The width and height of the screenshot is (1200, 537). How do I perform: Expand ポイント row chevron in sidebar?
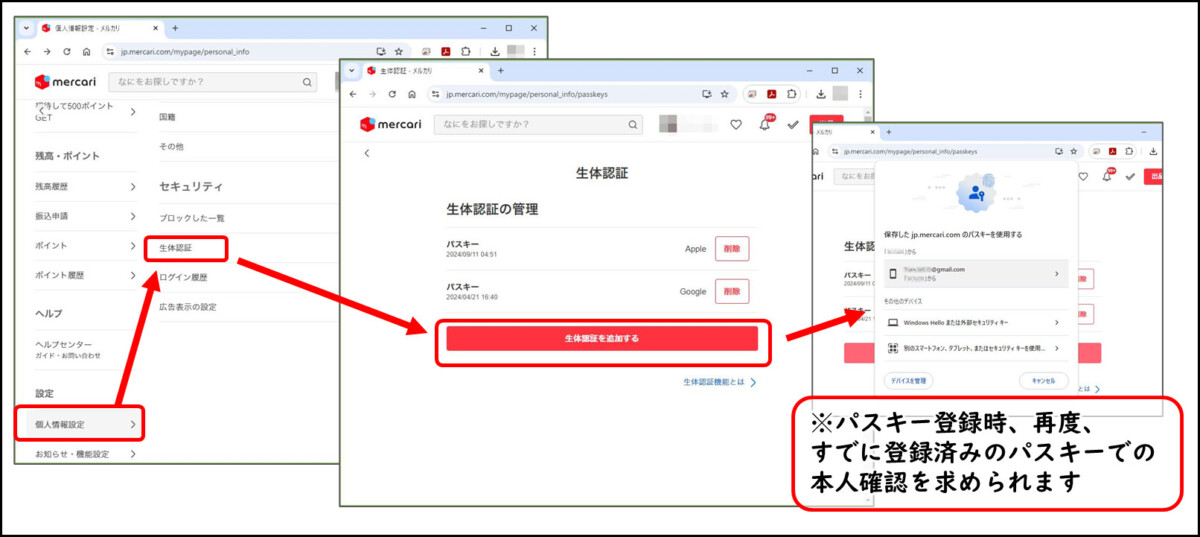[133, 246]
